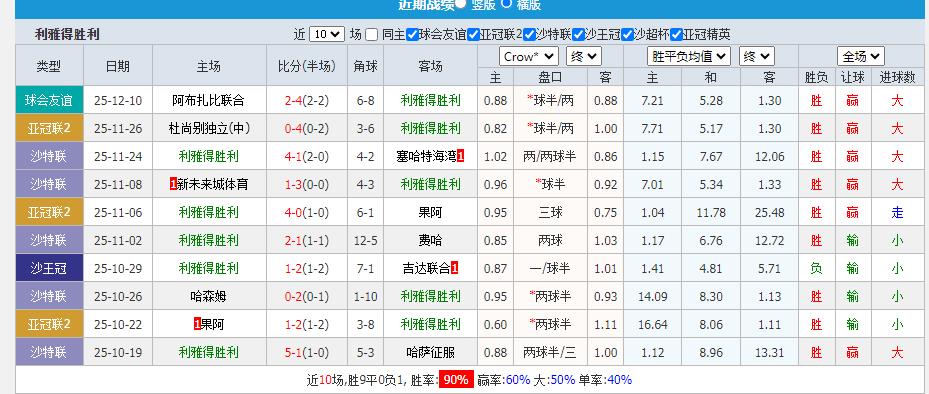The image size is (929, 394).
Task: Open away team 费哈
Action: [x=430, y=241]
